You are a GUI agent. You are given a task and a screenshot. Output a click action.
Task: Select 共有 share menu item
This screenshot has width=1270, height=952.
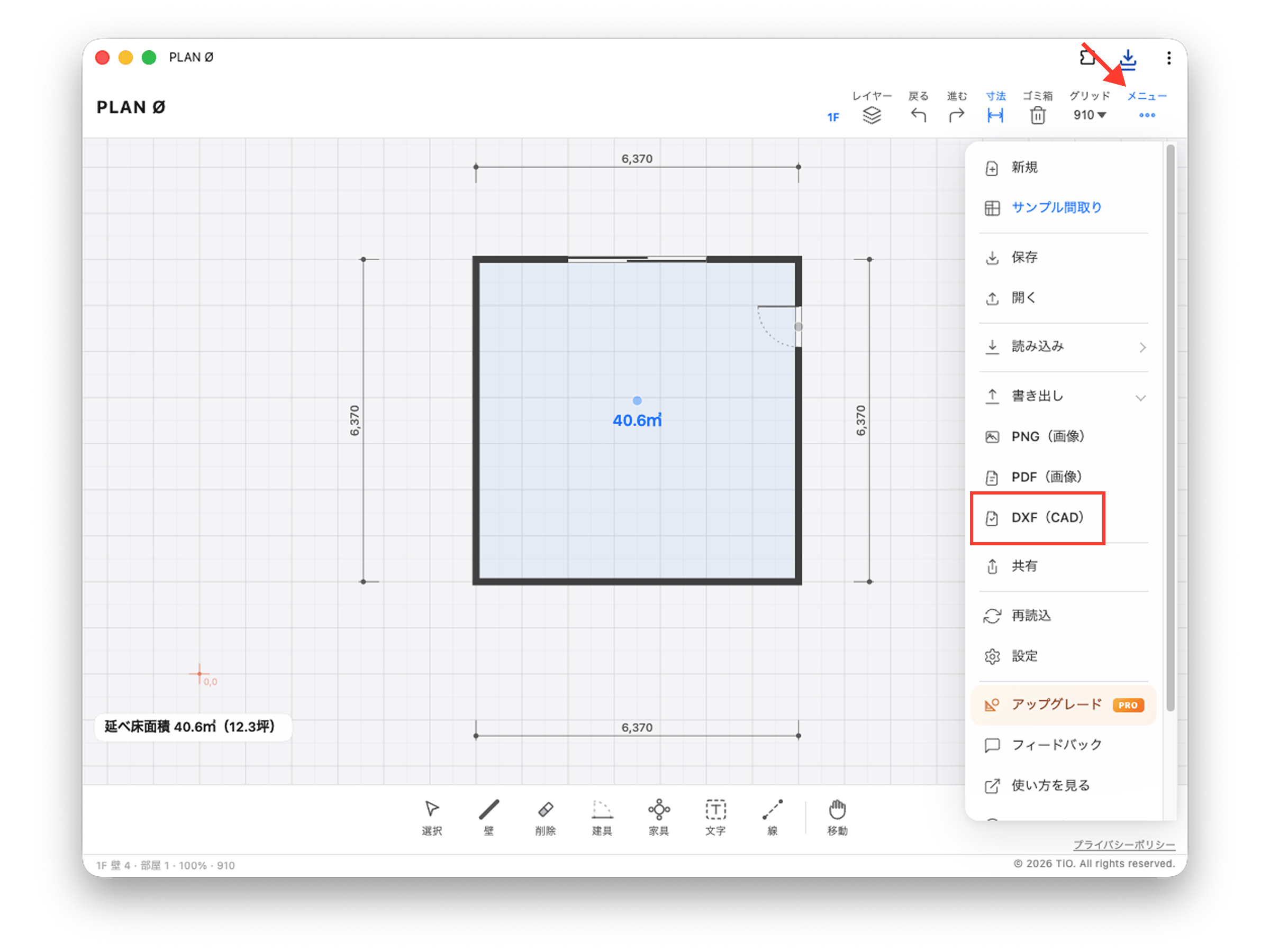[x=1063, y=566]
